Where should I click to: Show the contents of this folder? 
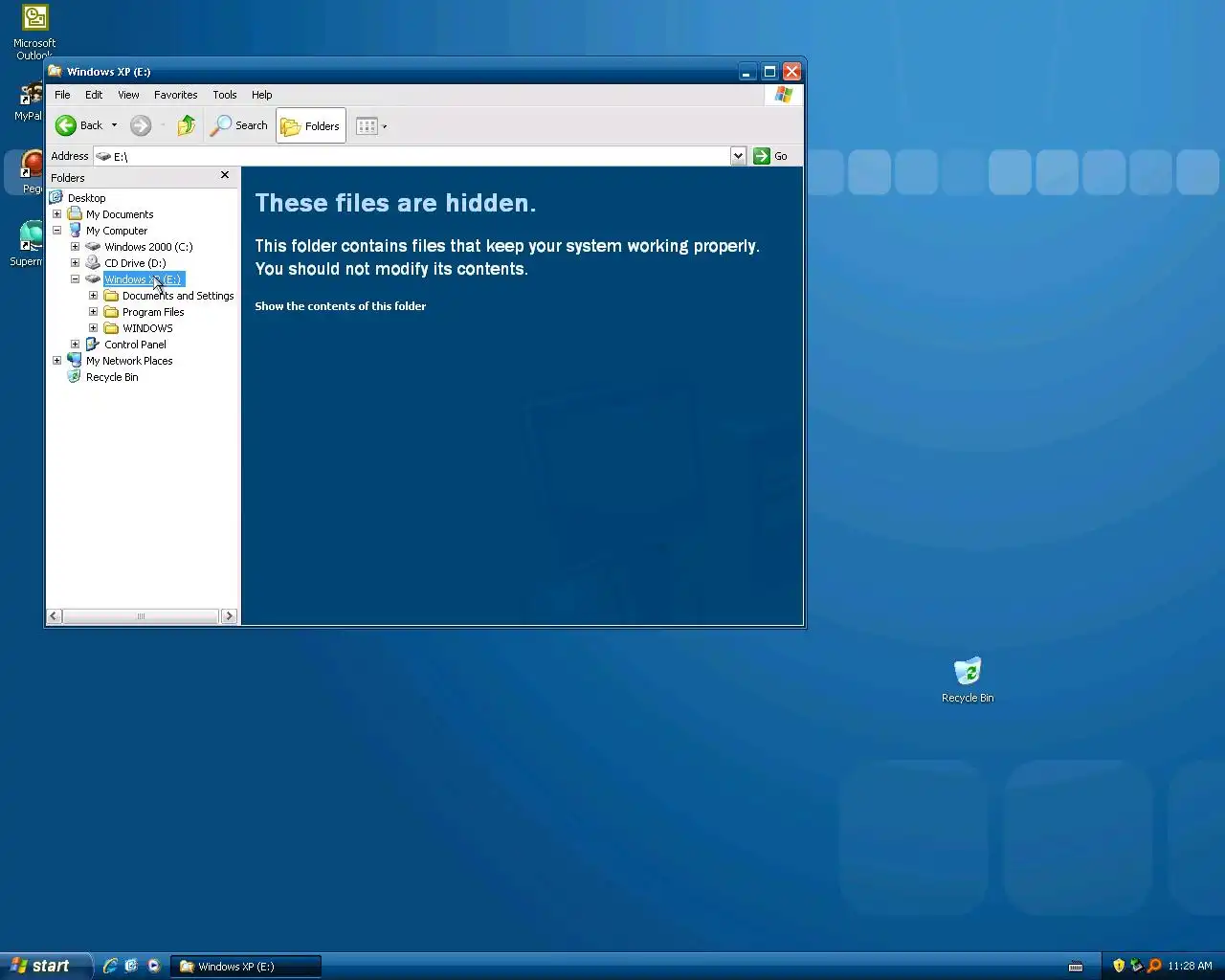pyautogui.click(x=340, y=306)
